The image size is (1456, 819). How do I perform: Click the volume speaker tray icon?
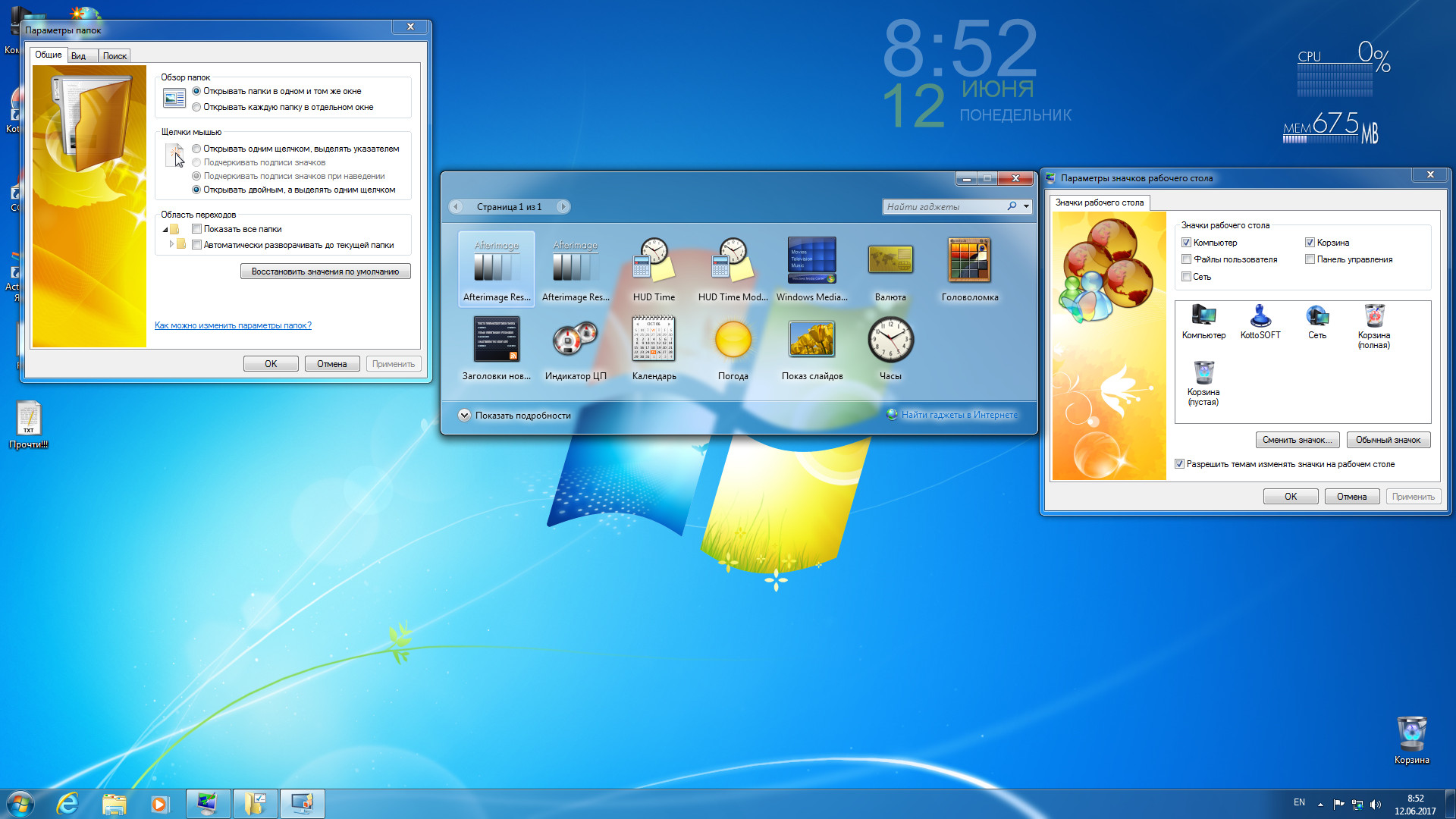tap(1376, 805)
